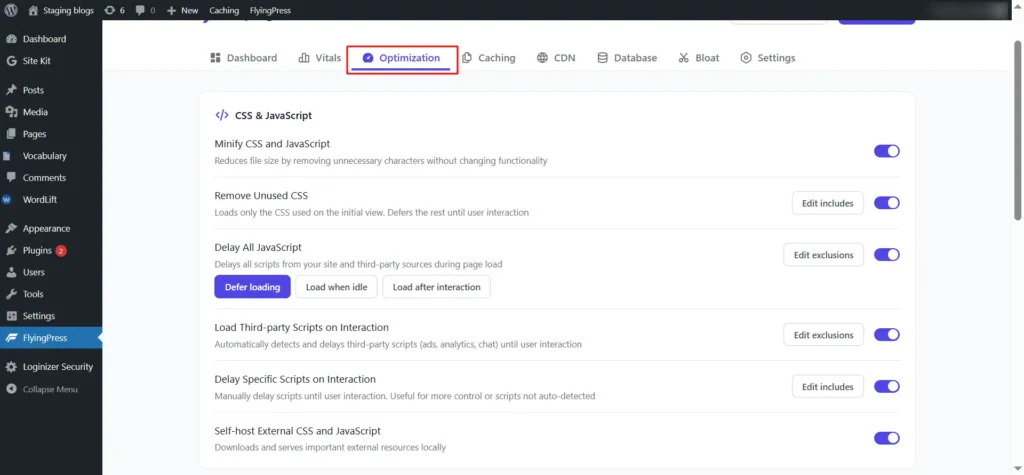Screen dimensions: 1024x475
Task: Click the WordPress logo icon in admin bar
Action: pyautogui.click(x=11, y=10)
